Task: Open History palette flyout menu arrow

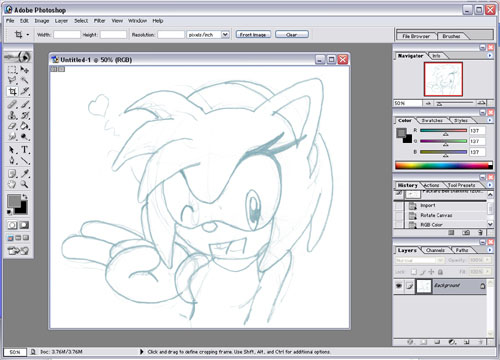Action: tap(490, 185)
